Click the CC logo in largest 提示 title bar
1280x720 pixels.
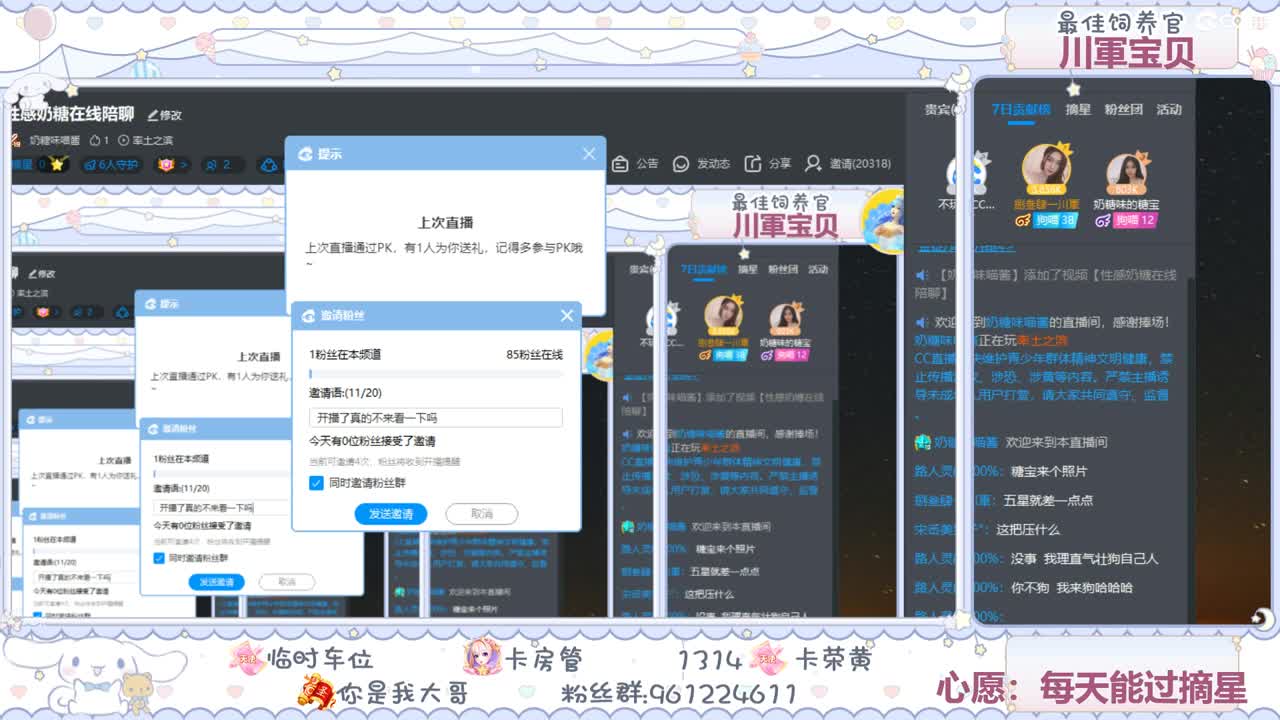point(304,154)
